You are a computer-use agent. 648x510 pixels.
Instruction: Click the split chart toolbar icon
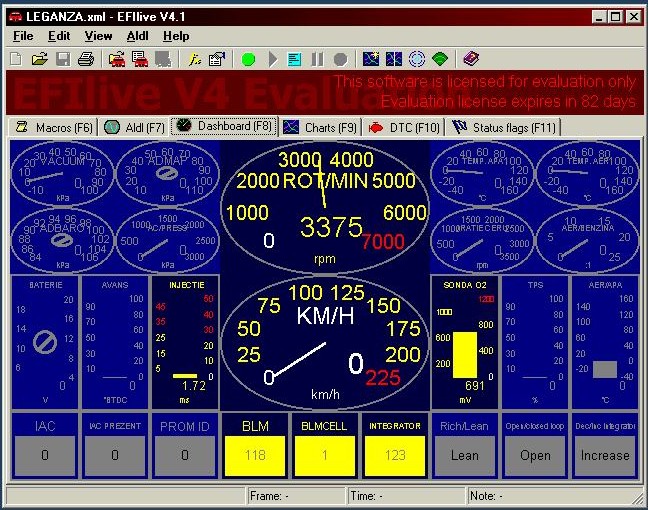tap(393, 59)
